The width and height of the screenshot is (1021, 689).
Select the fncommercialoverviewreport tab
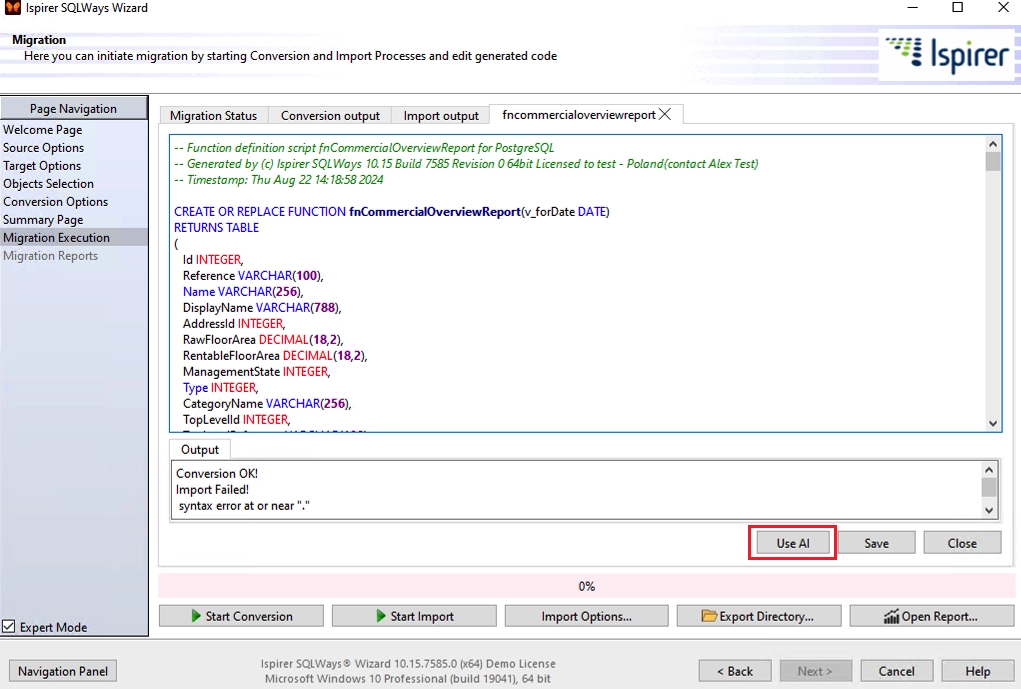(x=579, y=115)
